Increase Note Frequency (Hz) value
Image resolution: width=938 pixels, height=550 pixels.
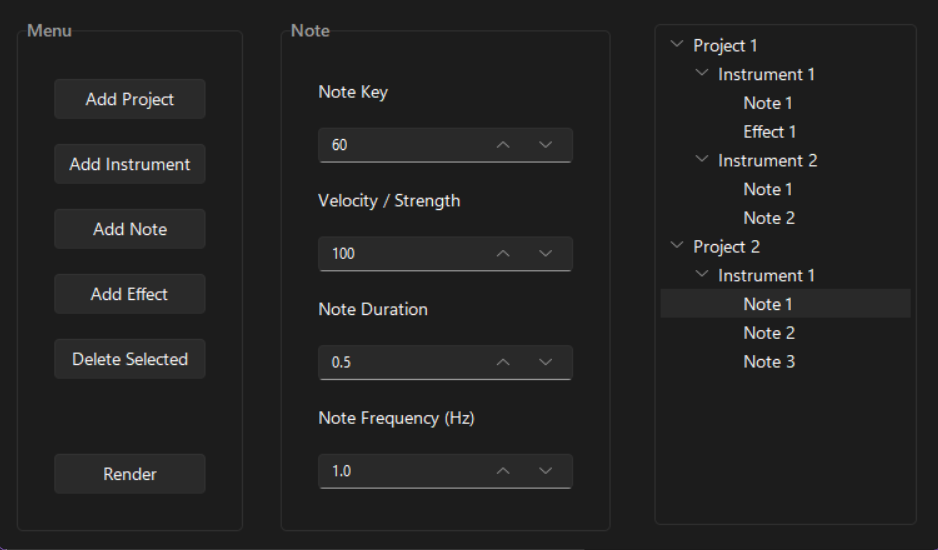coord(504,471)
